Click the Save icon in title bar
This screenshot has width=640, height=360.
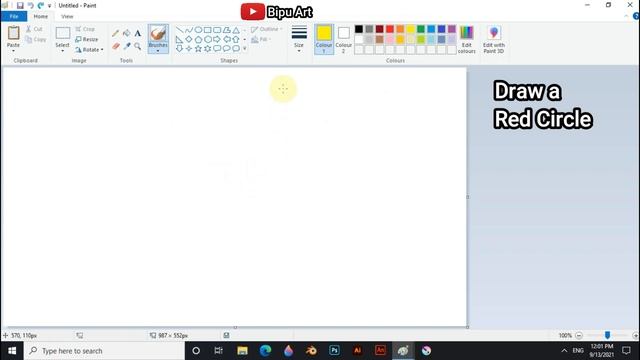pos(20,5)
